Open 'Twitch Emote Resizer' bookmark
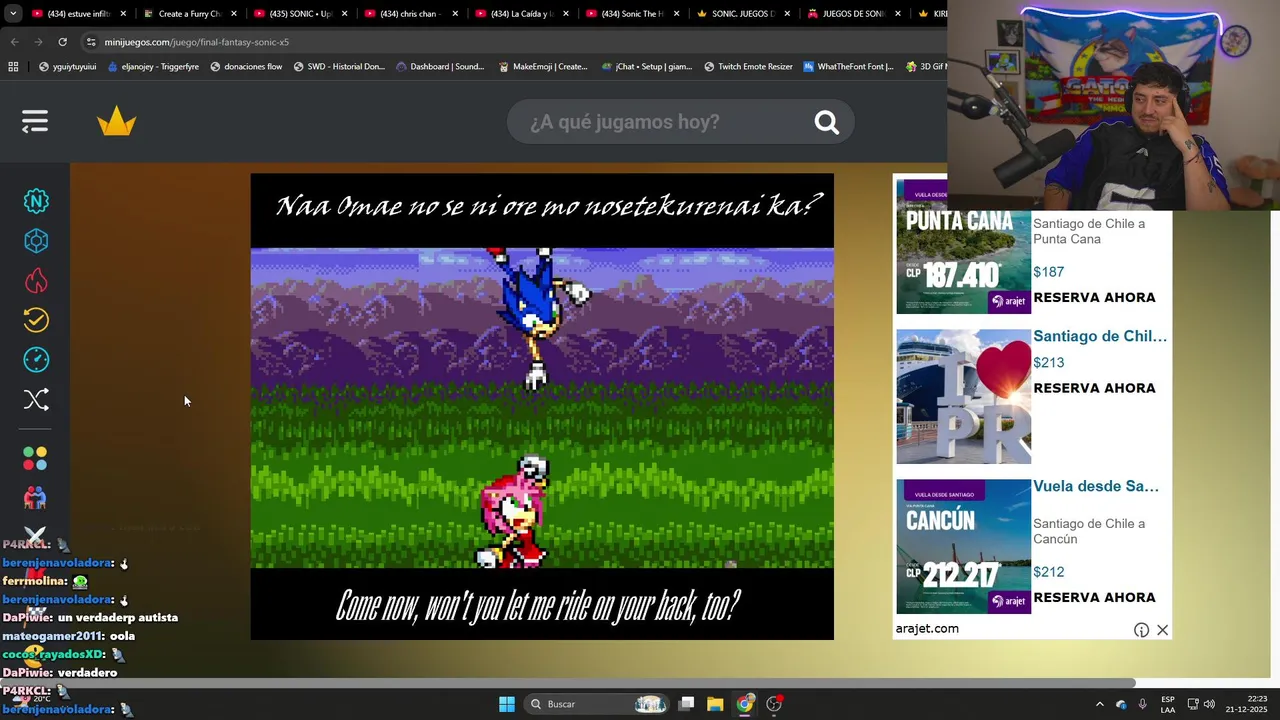 click(x=748, y=67)
